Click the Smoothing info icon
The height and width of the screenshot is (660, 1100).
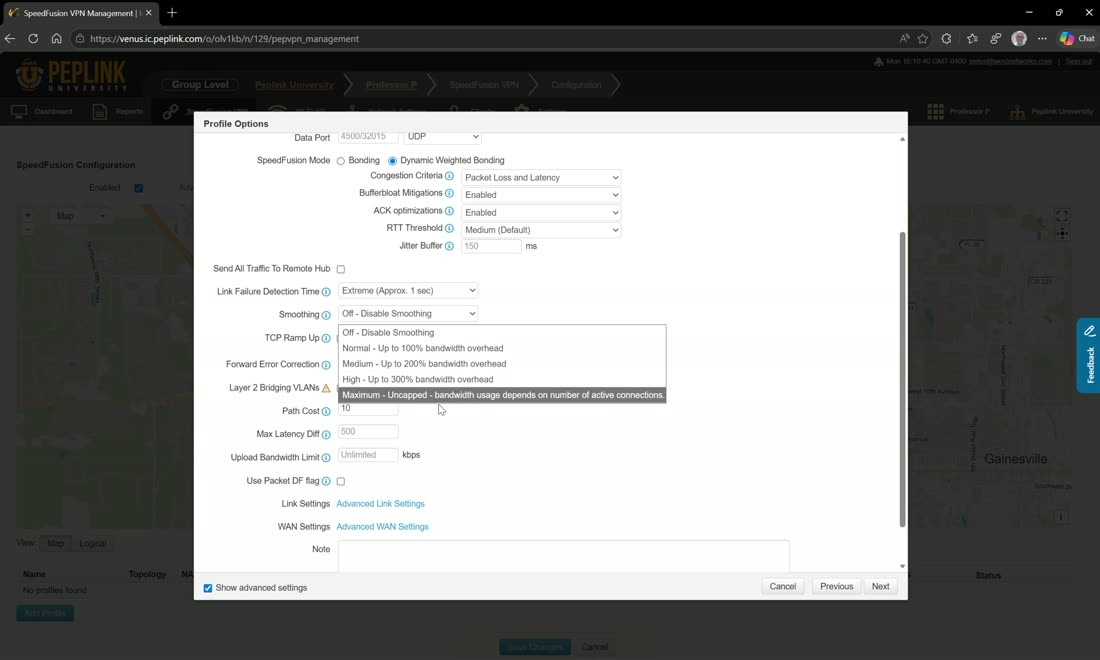pos(326,315)
